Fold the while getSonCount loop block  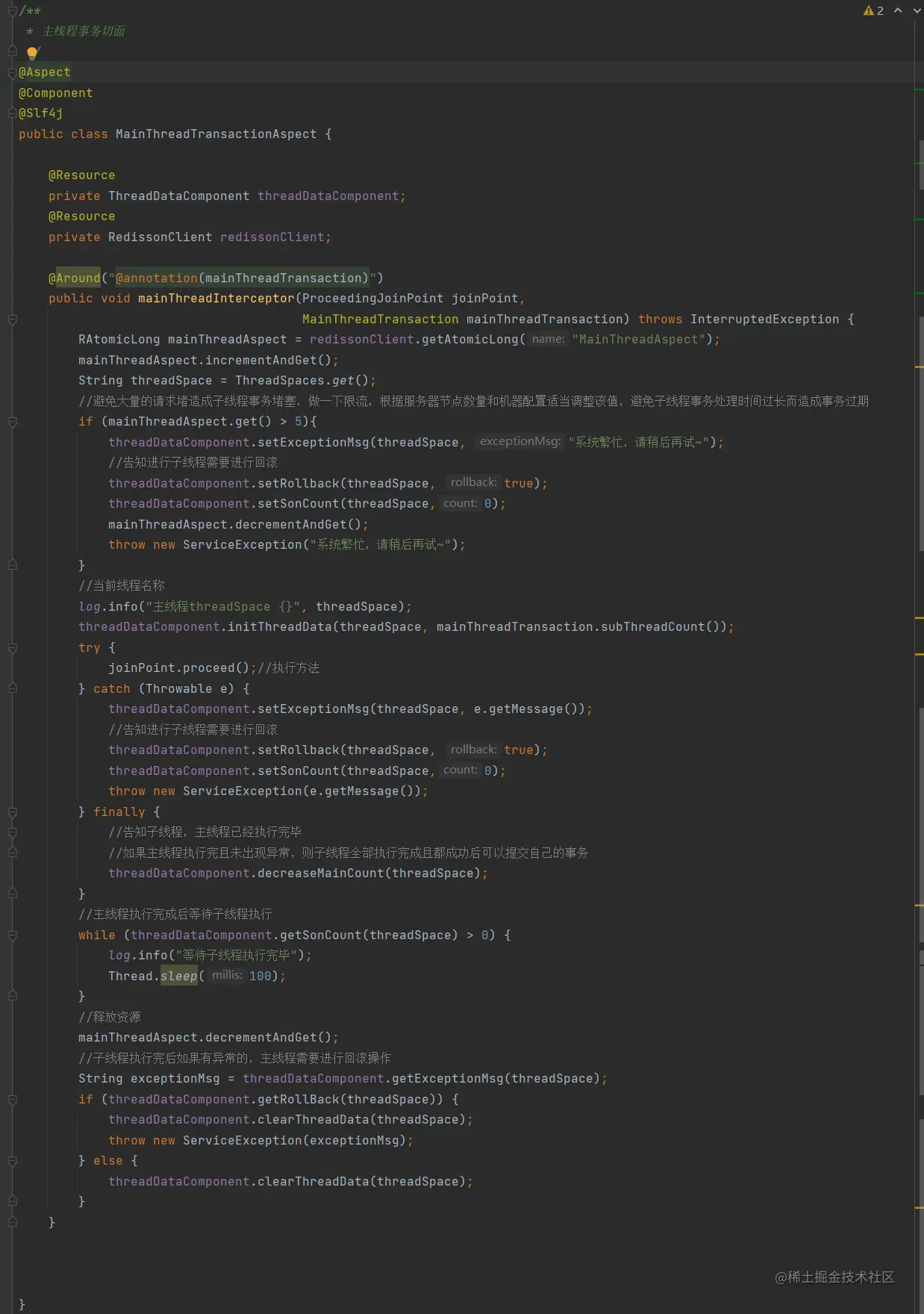(12, 935)
